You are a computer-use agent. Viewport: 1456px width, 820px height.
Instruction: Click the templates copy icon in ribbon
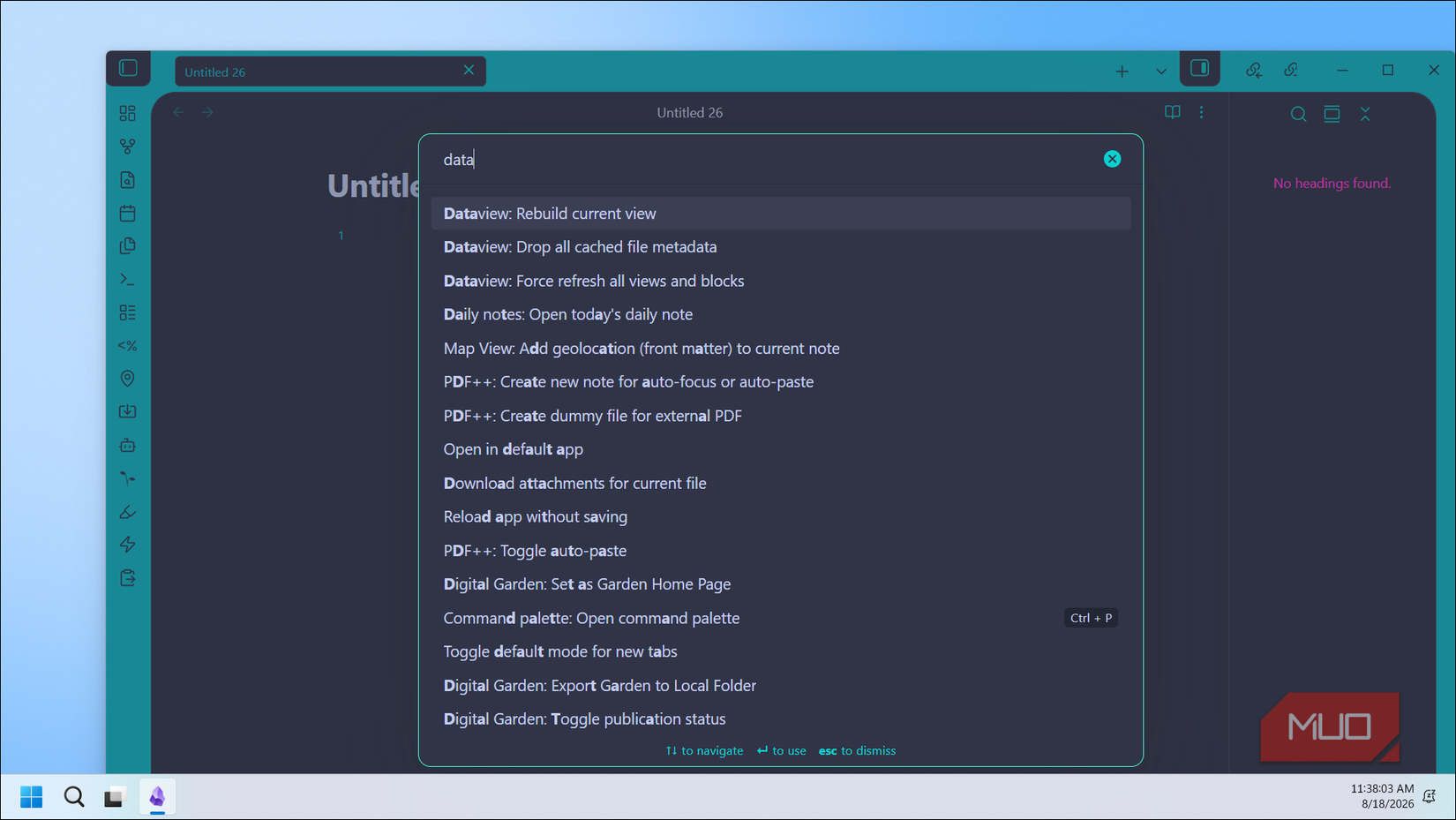tap(128, 246)
